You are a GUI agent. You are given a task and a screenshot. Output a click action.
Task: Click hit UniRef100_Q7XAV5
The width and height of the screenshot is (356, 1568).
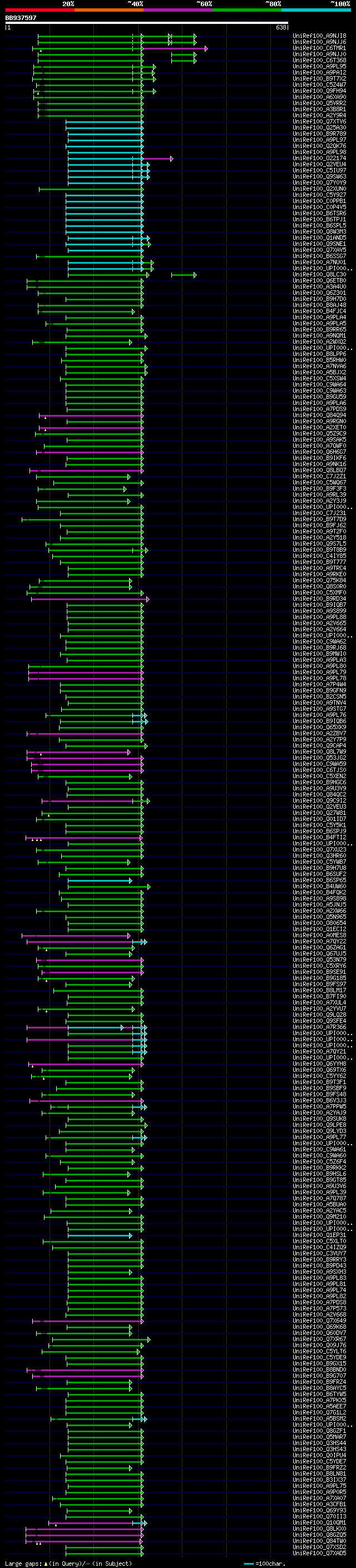(x=319, y=250)
